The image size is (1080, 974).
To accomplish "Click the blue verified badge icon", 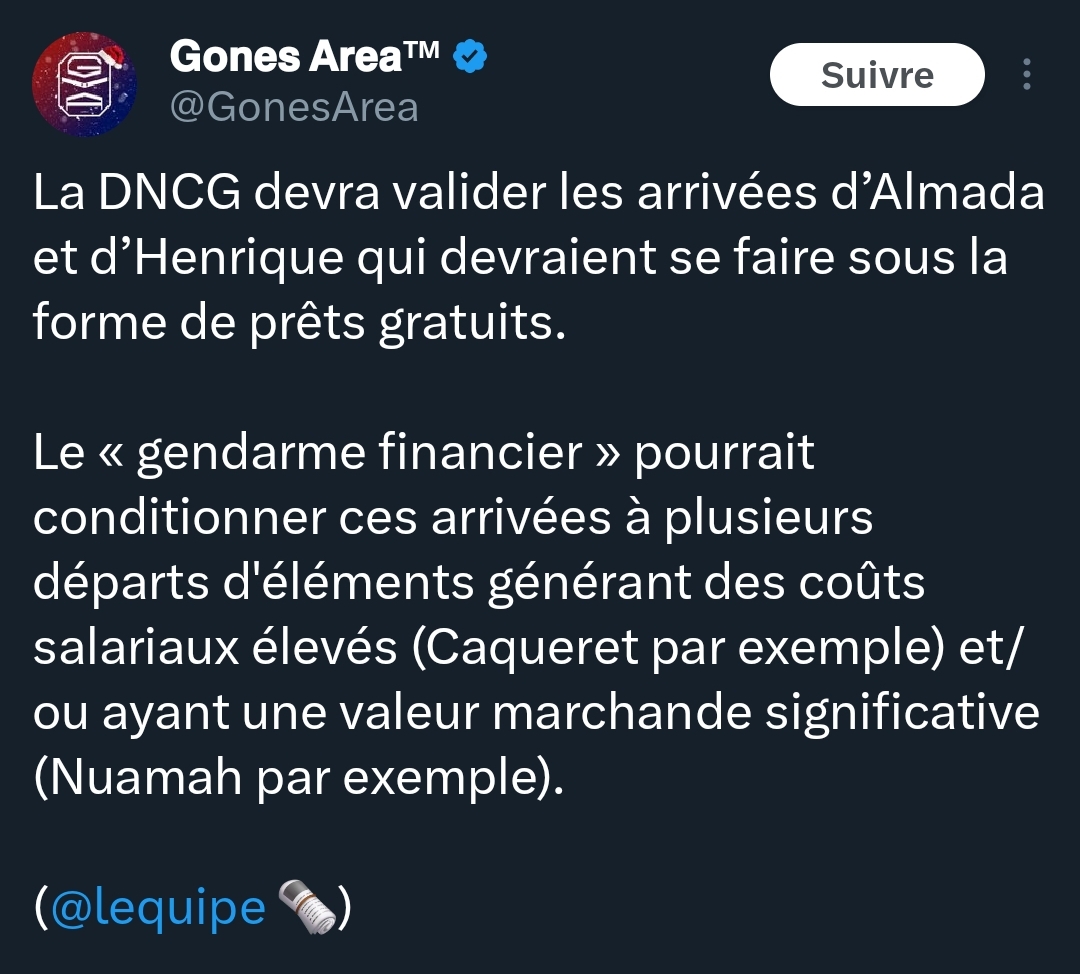I will 470,56.
